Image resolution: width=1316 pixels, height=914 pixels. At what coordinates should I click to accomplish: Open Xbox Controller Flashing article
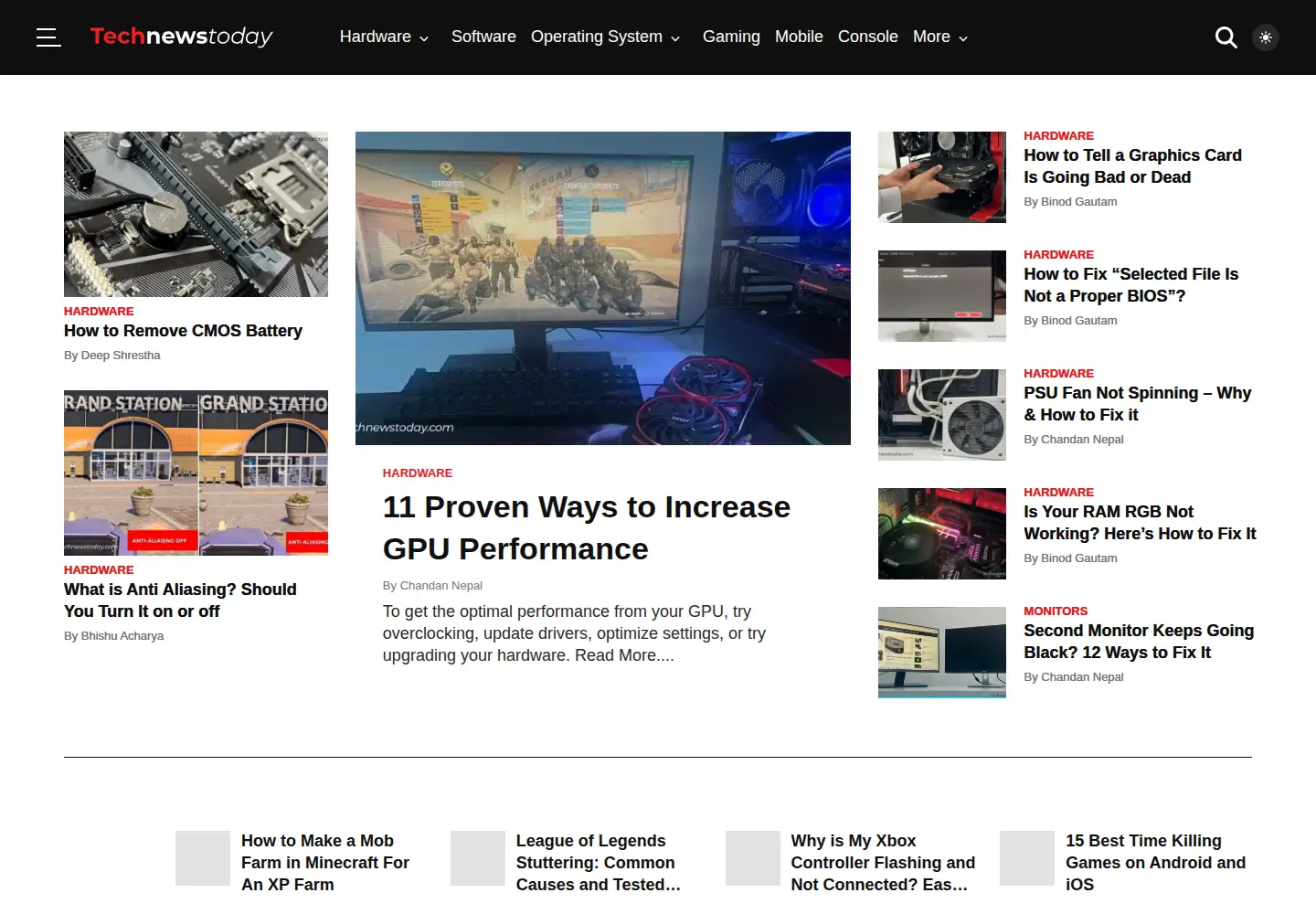click(883, 863)
